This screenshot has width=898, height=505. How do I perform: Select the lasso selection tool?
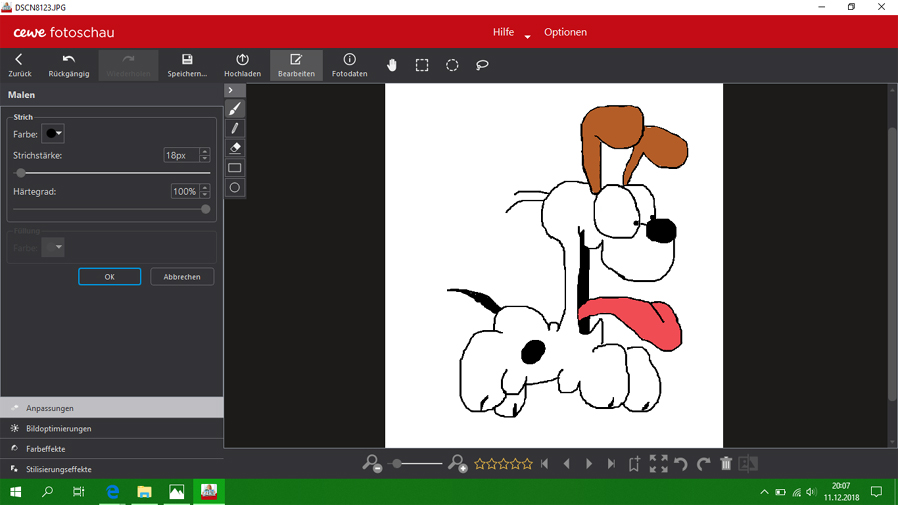[482, 65]
